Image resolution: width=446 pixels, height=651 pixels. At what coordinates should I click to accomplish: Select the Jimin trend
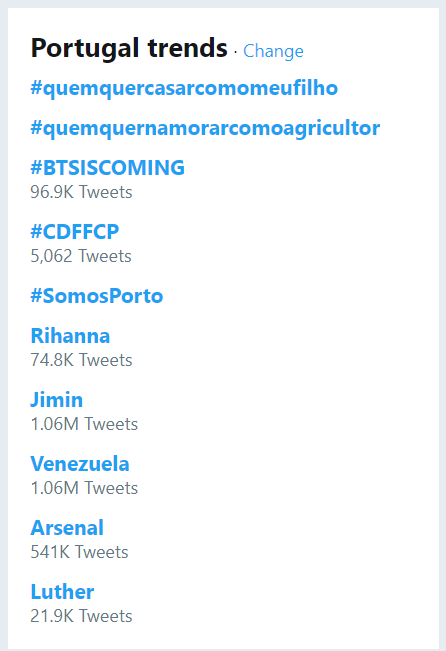pyautogui.click(x=56, y=400)
